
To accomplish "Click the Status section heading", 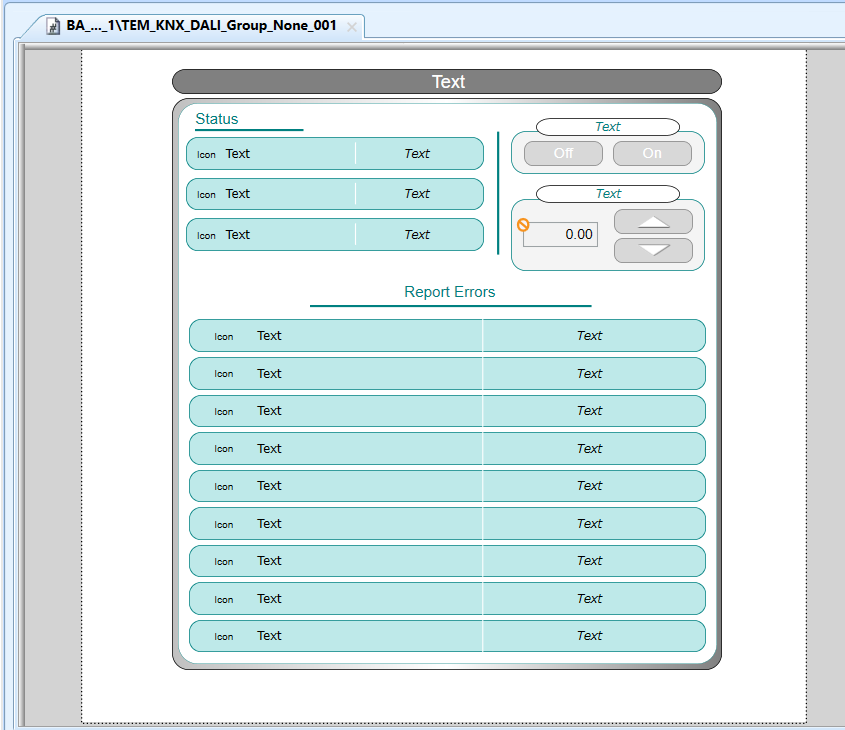I will 217,119.
